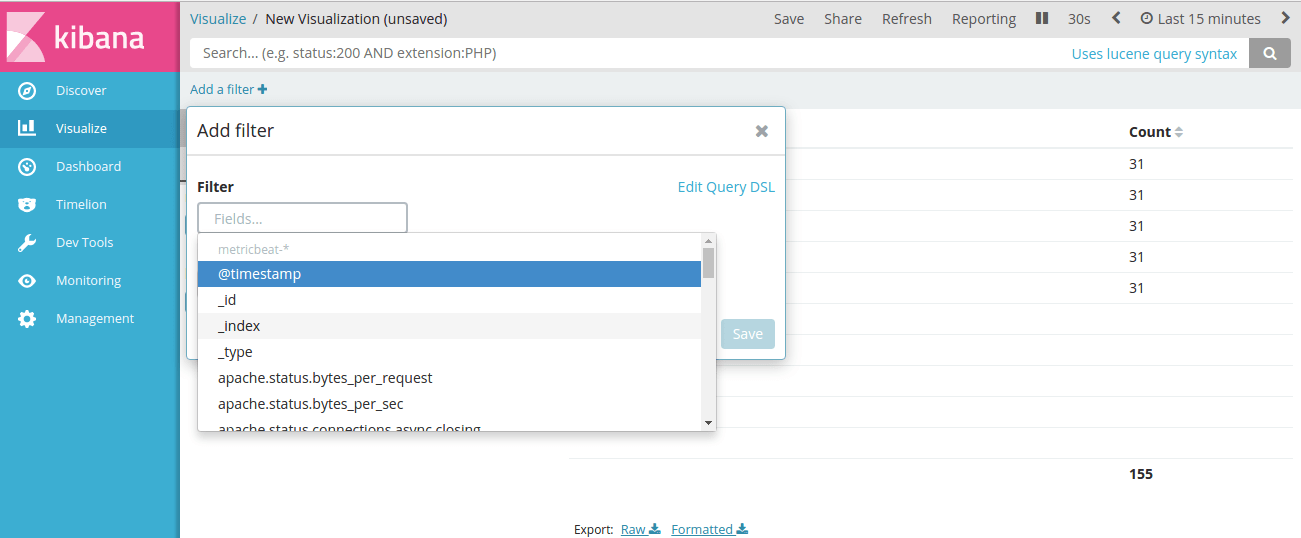Click the Uses lucene query syntax link

tap(1154, 54)
